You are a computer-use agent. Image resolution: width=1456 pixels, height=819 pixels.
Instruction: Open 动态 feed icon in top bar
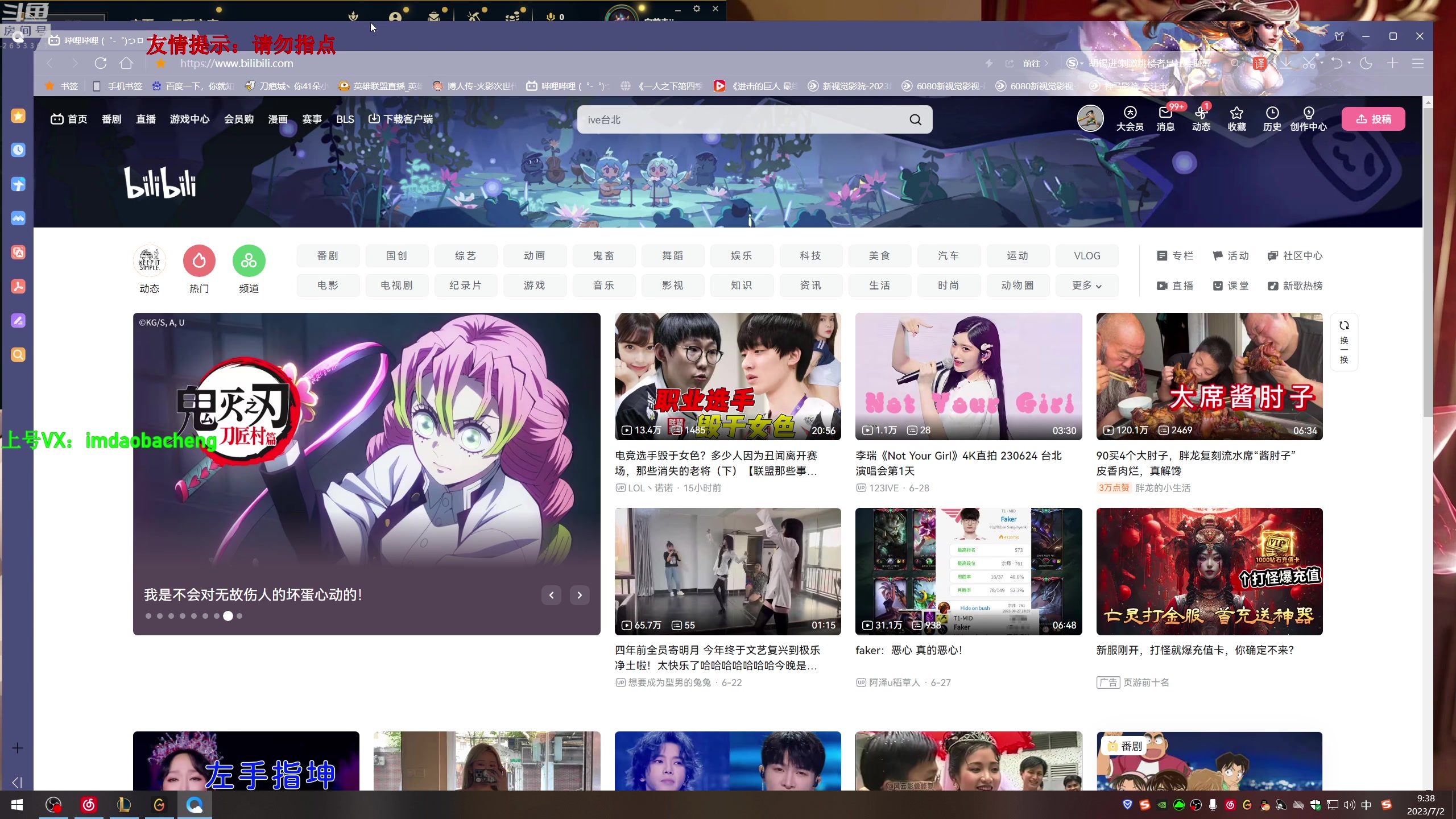point(1201,119)
